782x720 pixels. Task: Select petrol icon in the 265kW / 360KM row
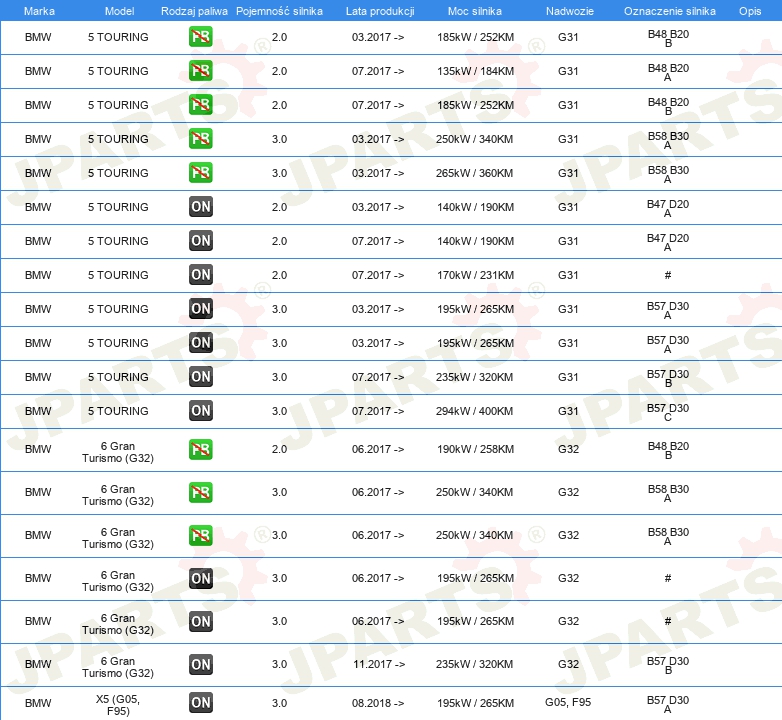pyautogui.click(x=200, y=173)
